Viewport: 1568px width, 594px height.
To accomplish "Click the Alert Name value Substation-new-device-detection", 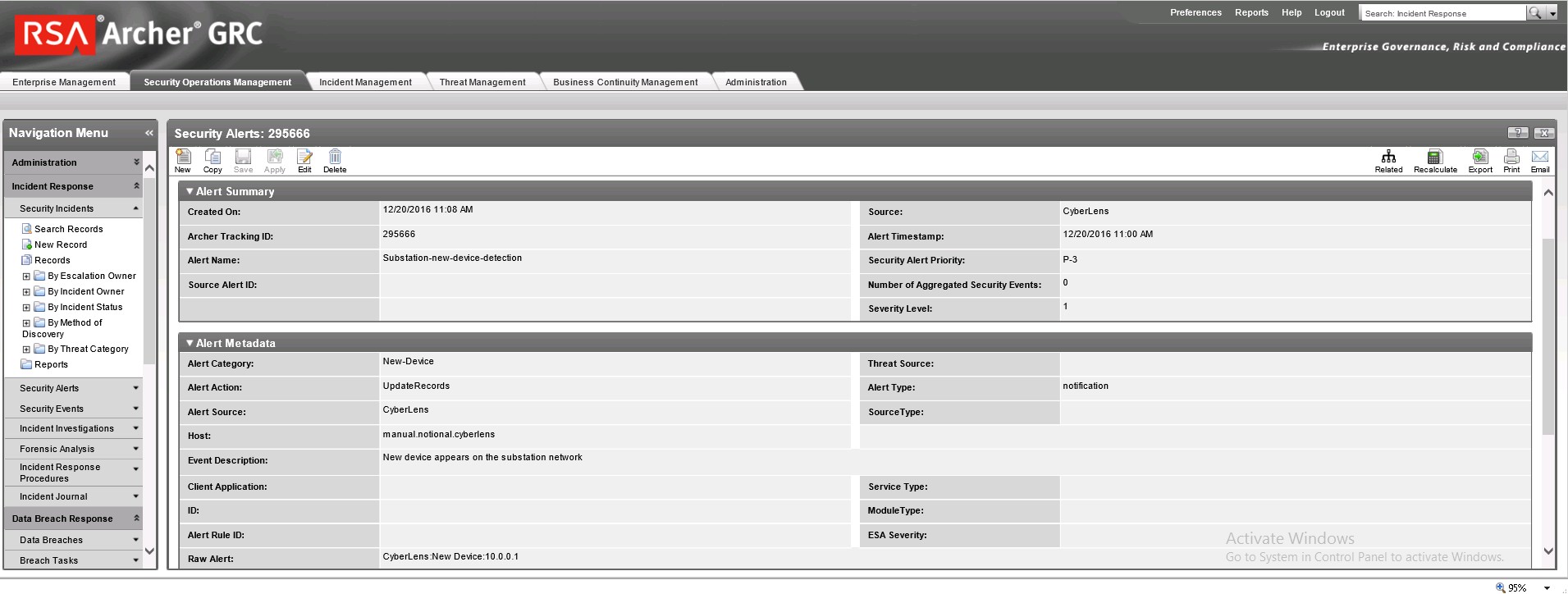I will [x=452, y=258].
